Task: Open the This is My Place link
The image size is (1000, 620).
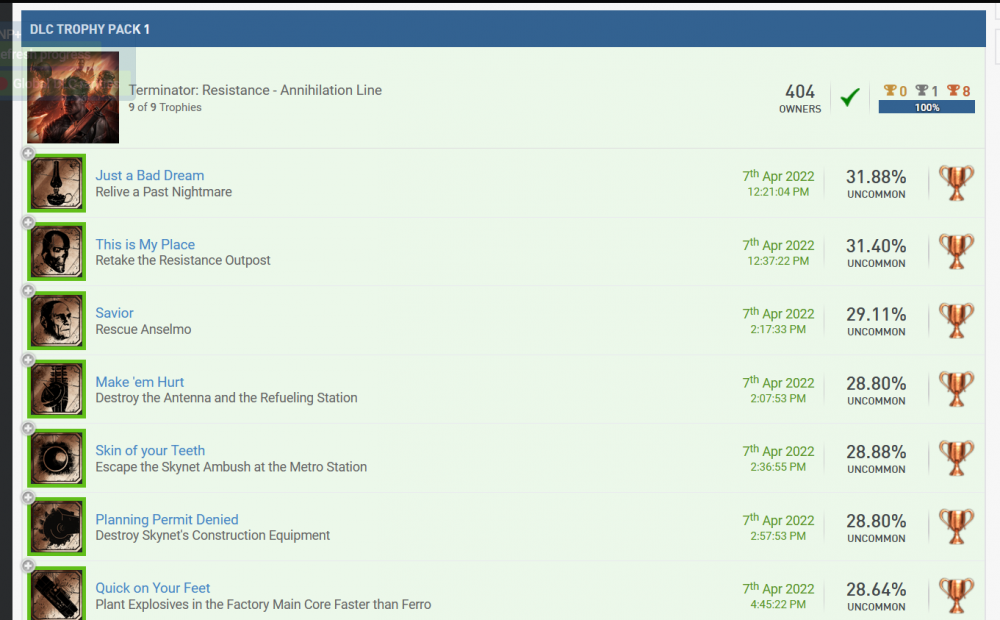Action: [145, 244]
